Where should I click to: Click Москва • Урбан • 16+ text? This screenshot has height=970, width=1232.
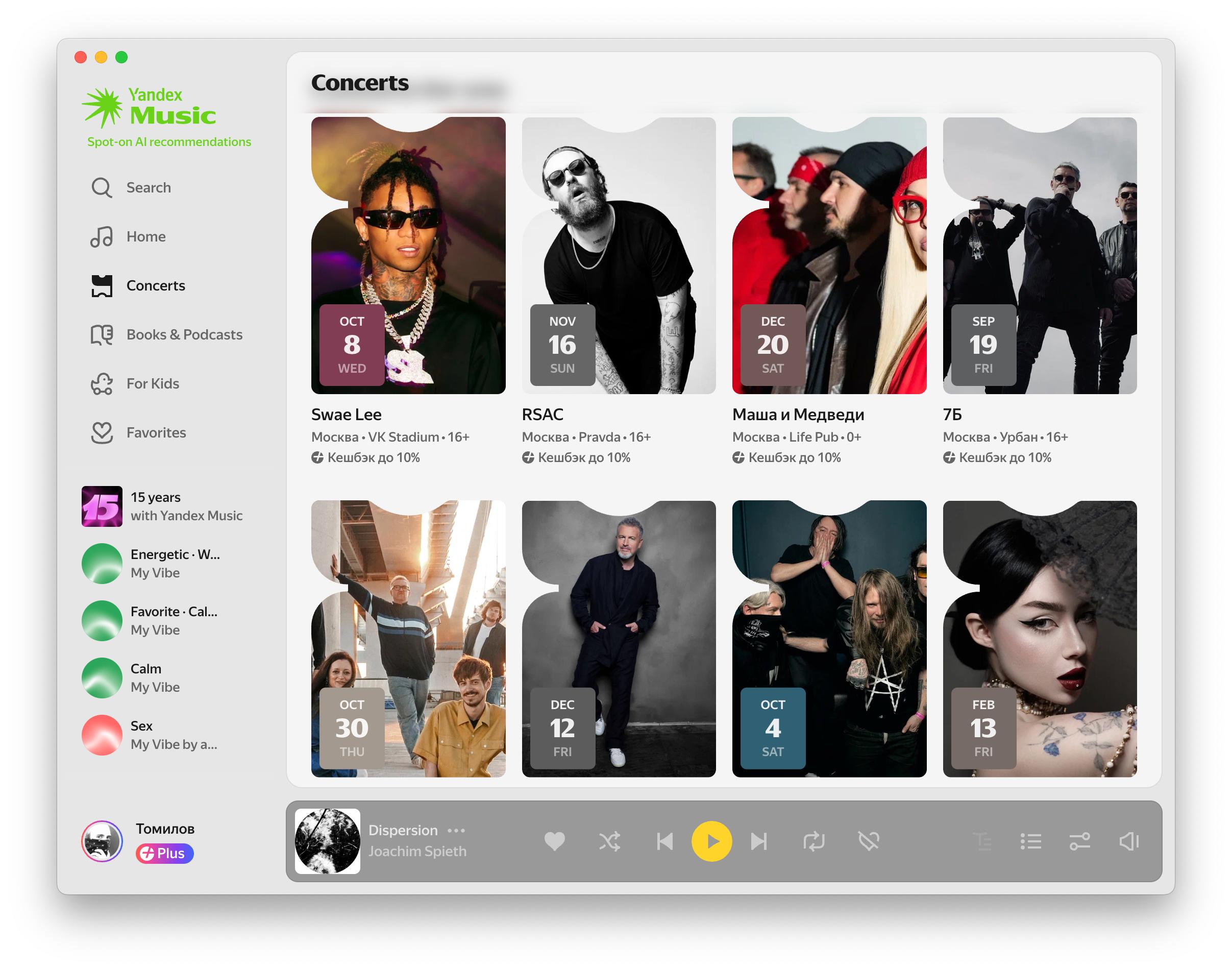tap(1005, 436)
